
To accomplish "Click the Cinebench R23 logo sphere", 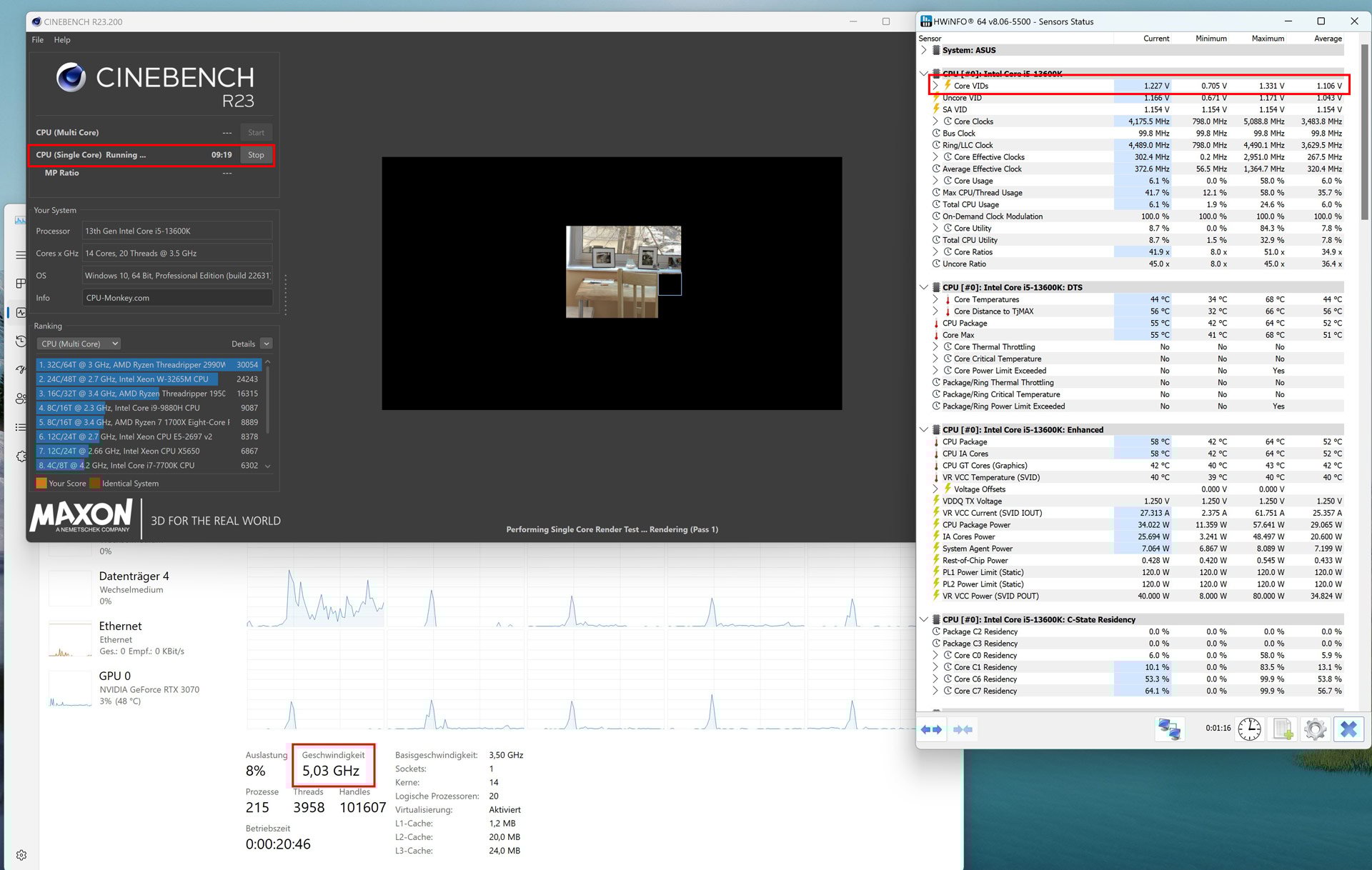I will point(71,77).
